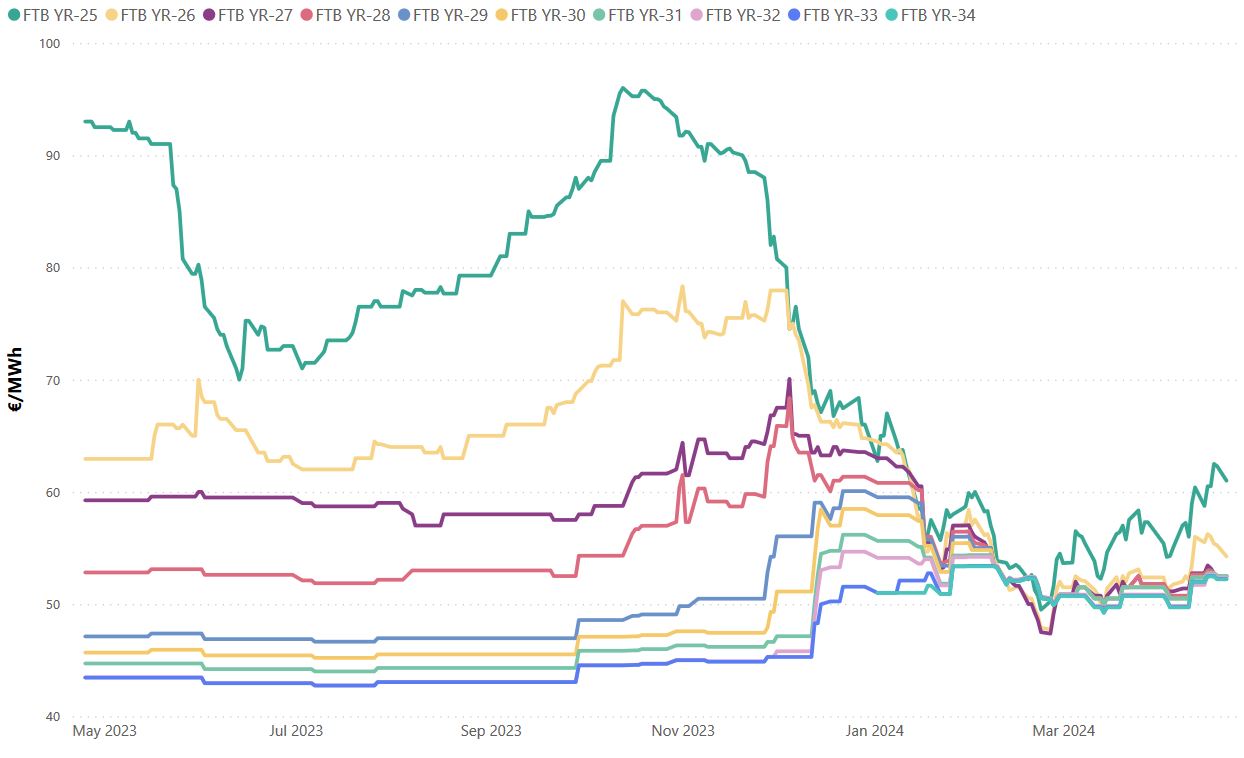The height and width of the screenshot is (758, 1244).
Task: Click the FTB YR-32 legend text
Action: pos(742,15)
